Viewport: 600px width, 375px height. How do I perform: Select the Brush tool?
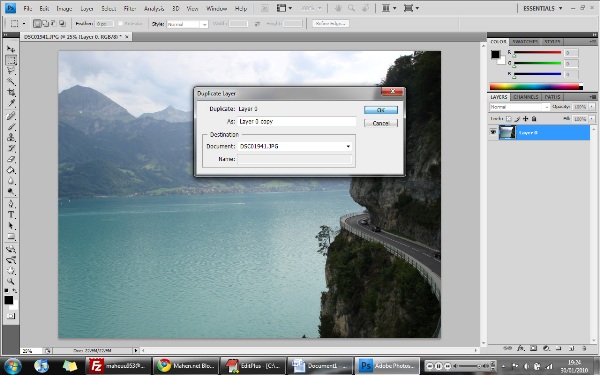[11, 127]
